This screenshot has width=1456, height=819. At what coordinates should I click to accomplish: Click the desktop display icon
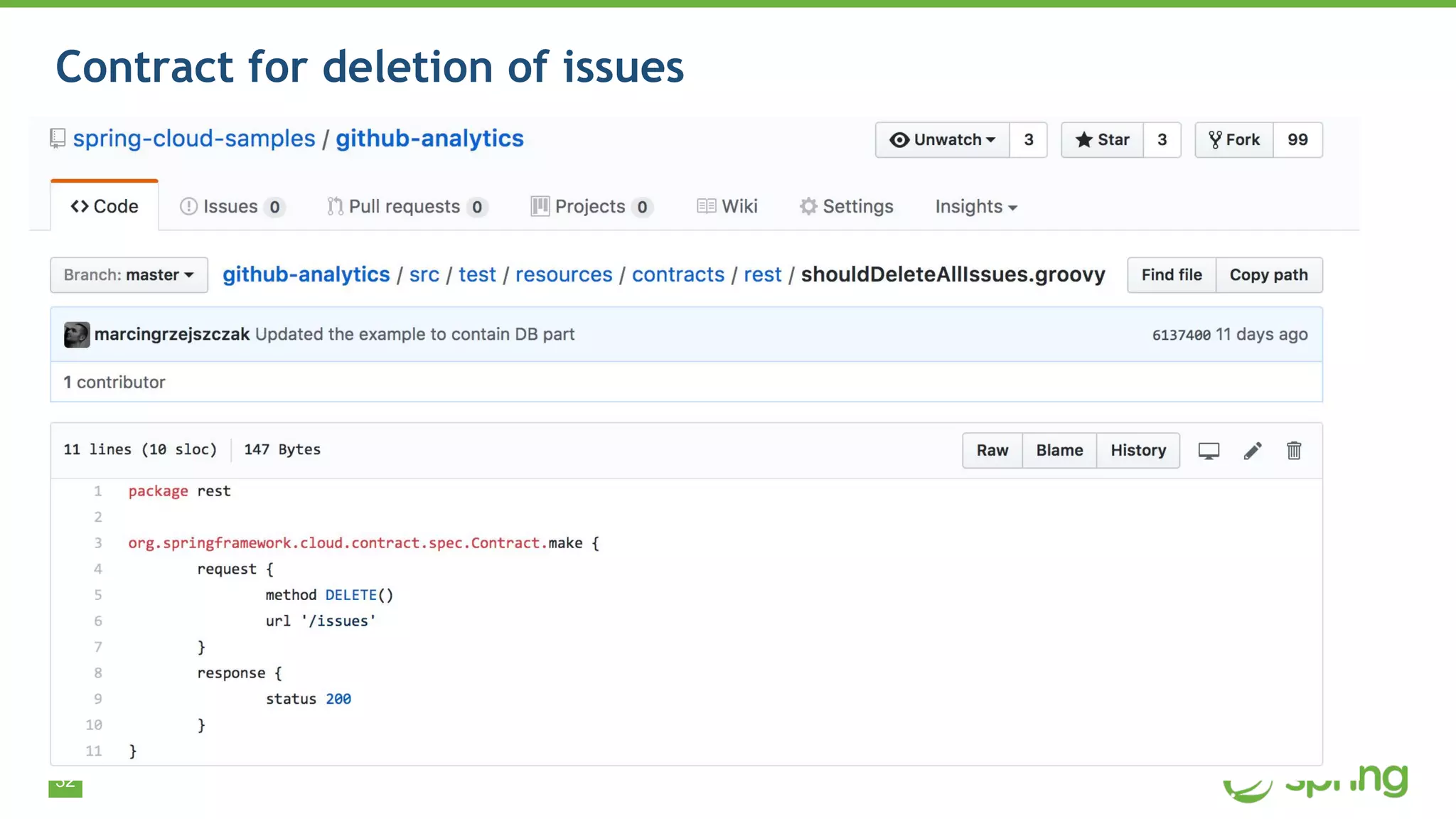click(x=1209, y=451)
